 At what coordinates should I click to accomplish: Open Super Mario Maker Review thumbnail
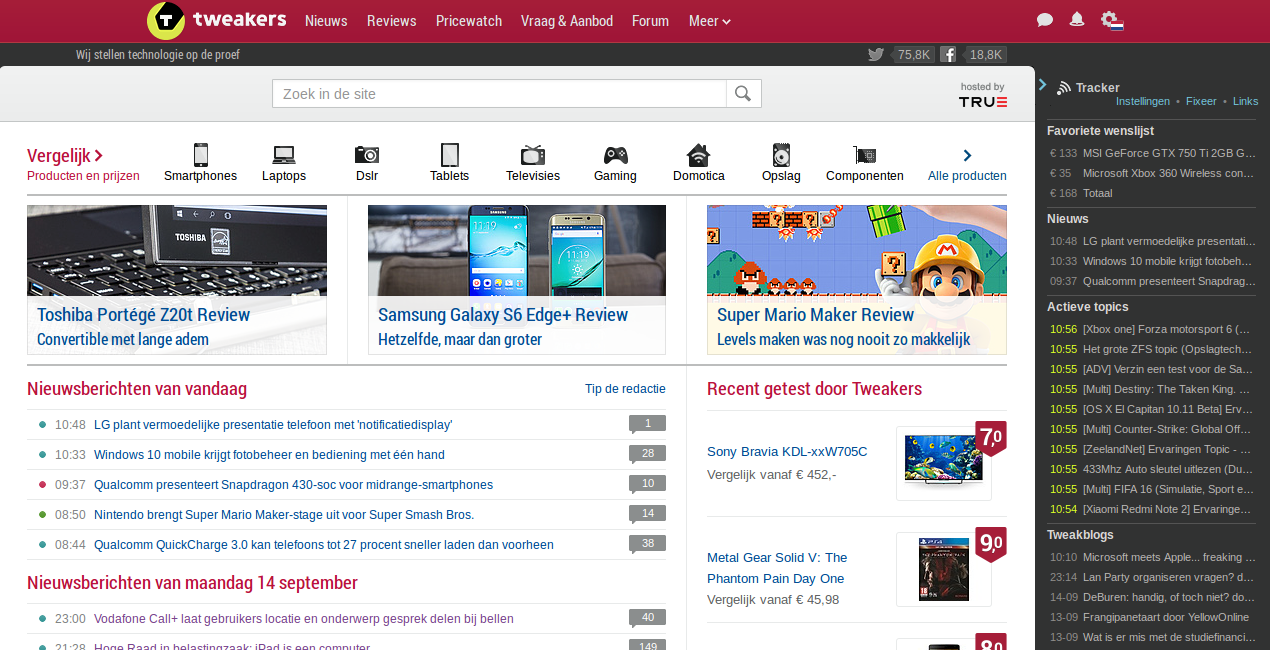coord(857,279)
